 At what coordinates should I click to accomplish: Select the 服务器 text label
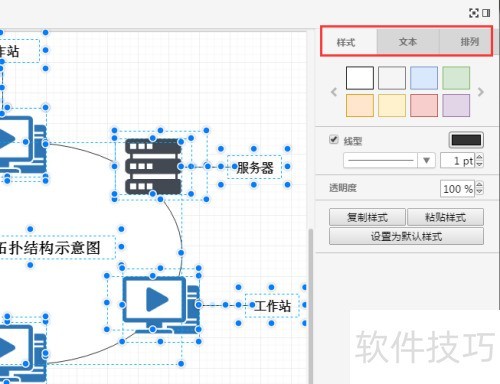pyautogui.click(x=255, y=167)
